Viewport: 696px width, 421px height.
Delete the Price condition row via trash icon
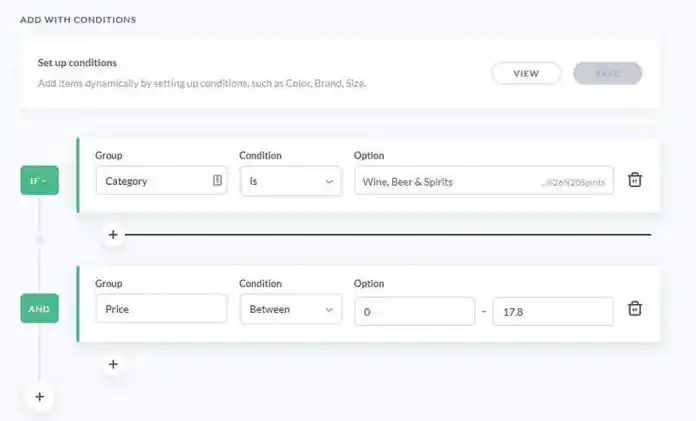[635, 308]
